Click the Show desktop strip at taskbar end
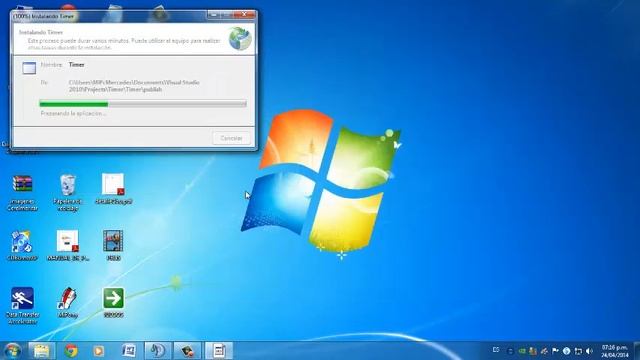 coord(637,351)
